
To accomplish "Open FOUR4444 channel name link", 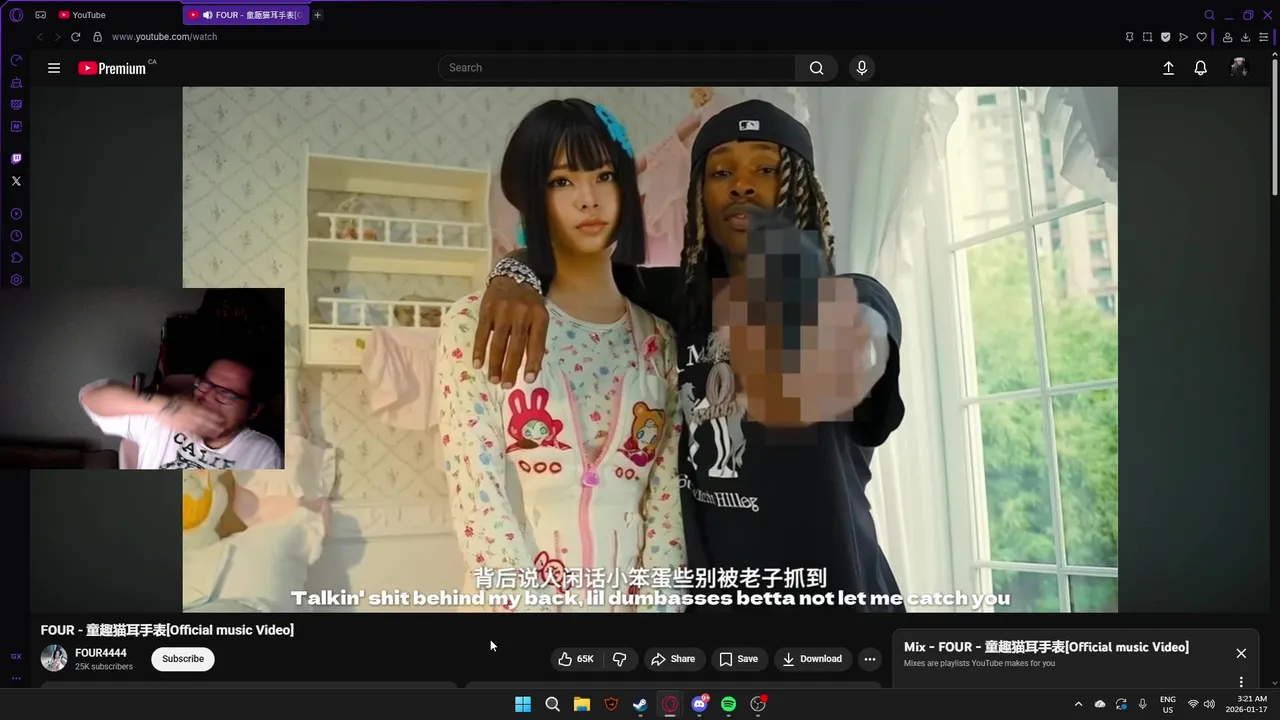I will [x=101, y=653].
